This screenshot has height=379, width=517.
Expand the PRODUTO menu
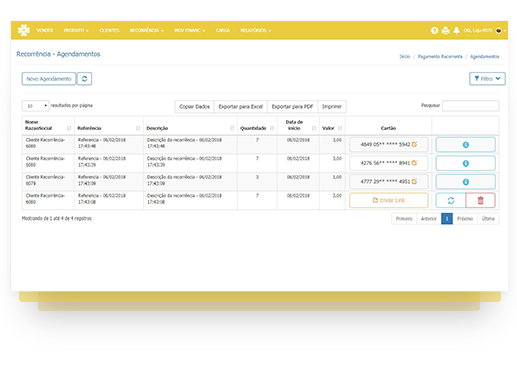(76, 30)
